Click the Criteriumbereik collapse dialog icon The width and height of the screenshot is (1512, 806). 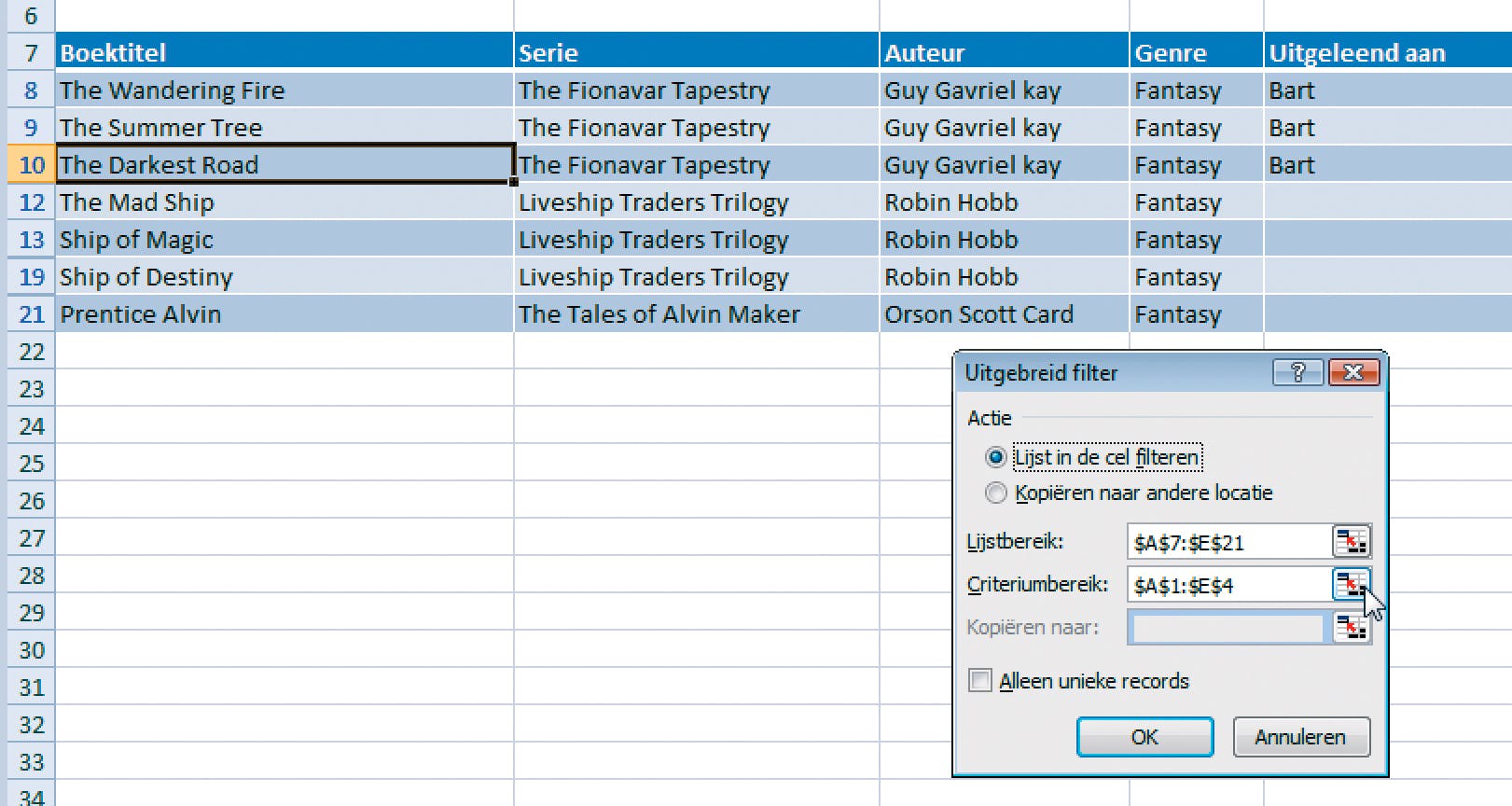pyautogui.click(x=1350, y=585)
